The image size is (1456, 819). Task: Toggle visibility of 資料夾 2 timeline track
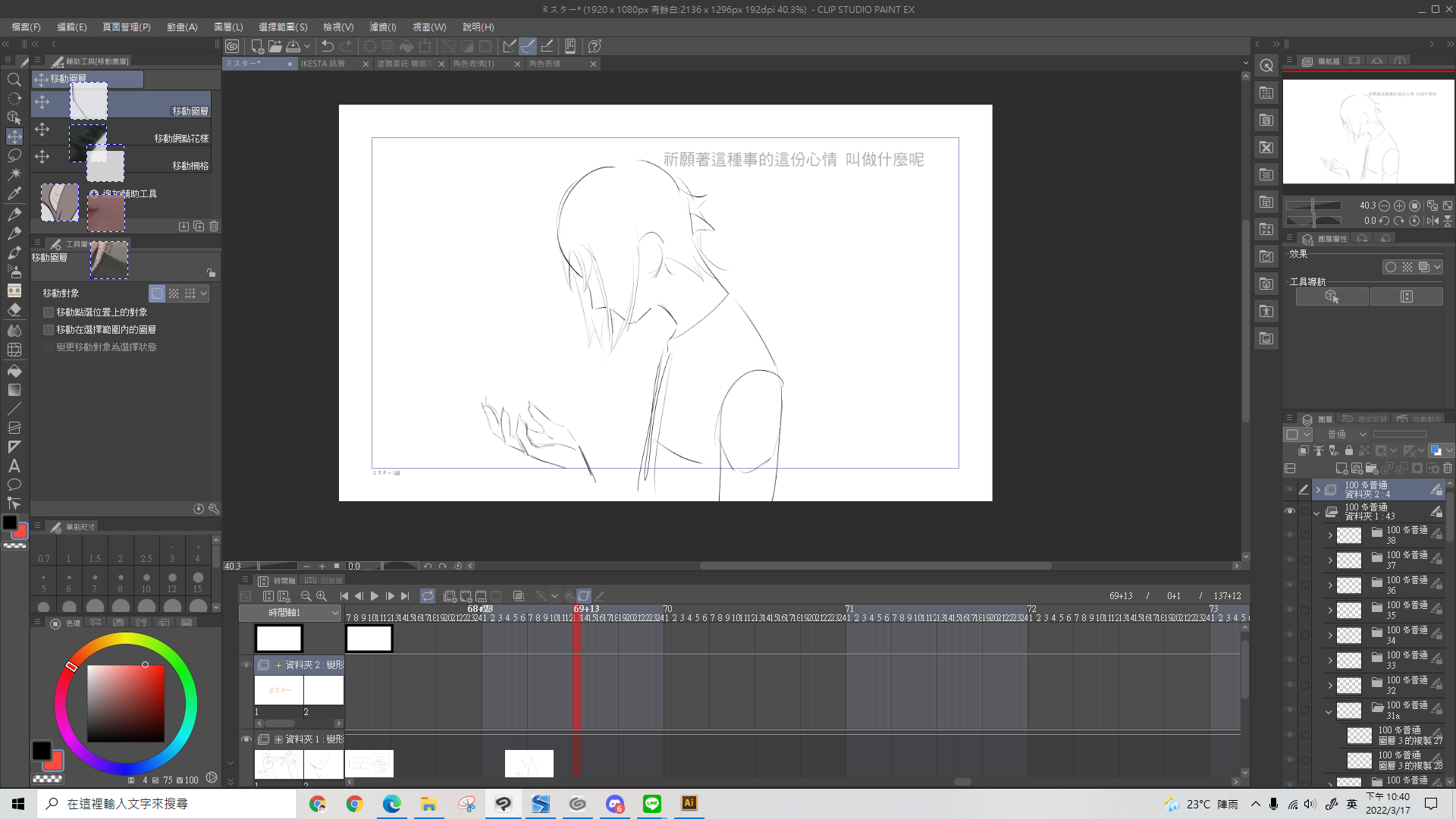[x=246, y=665]
